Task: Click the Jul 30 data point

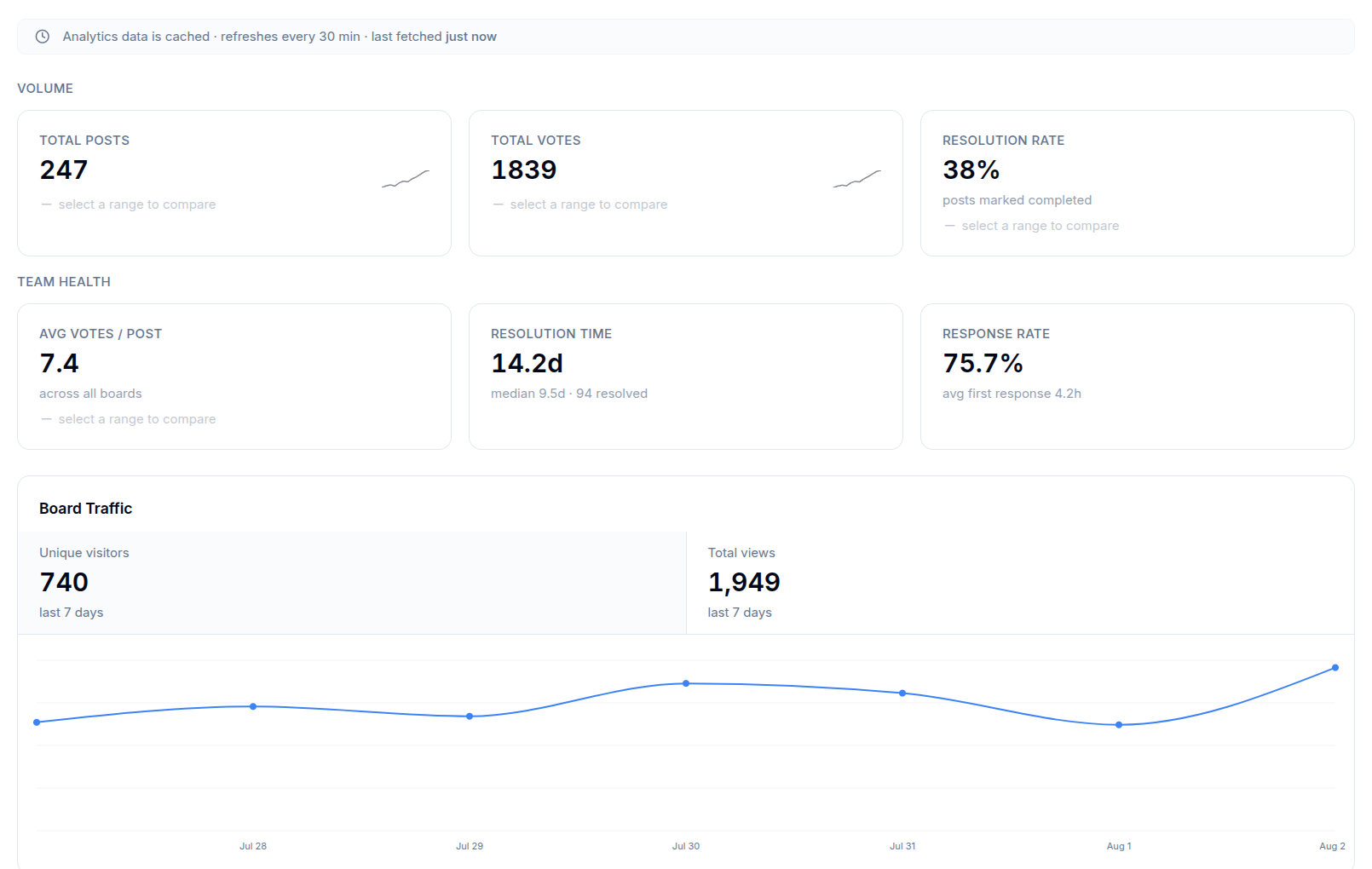Action: 686,683
